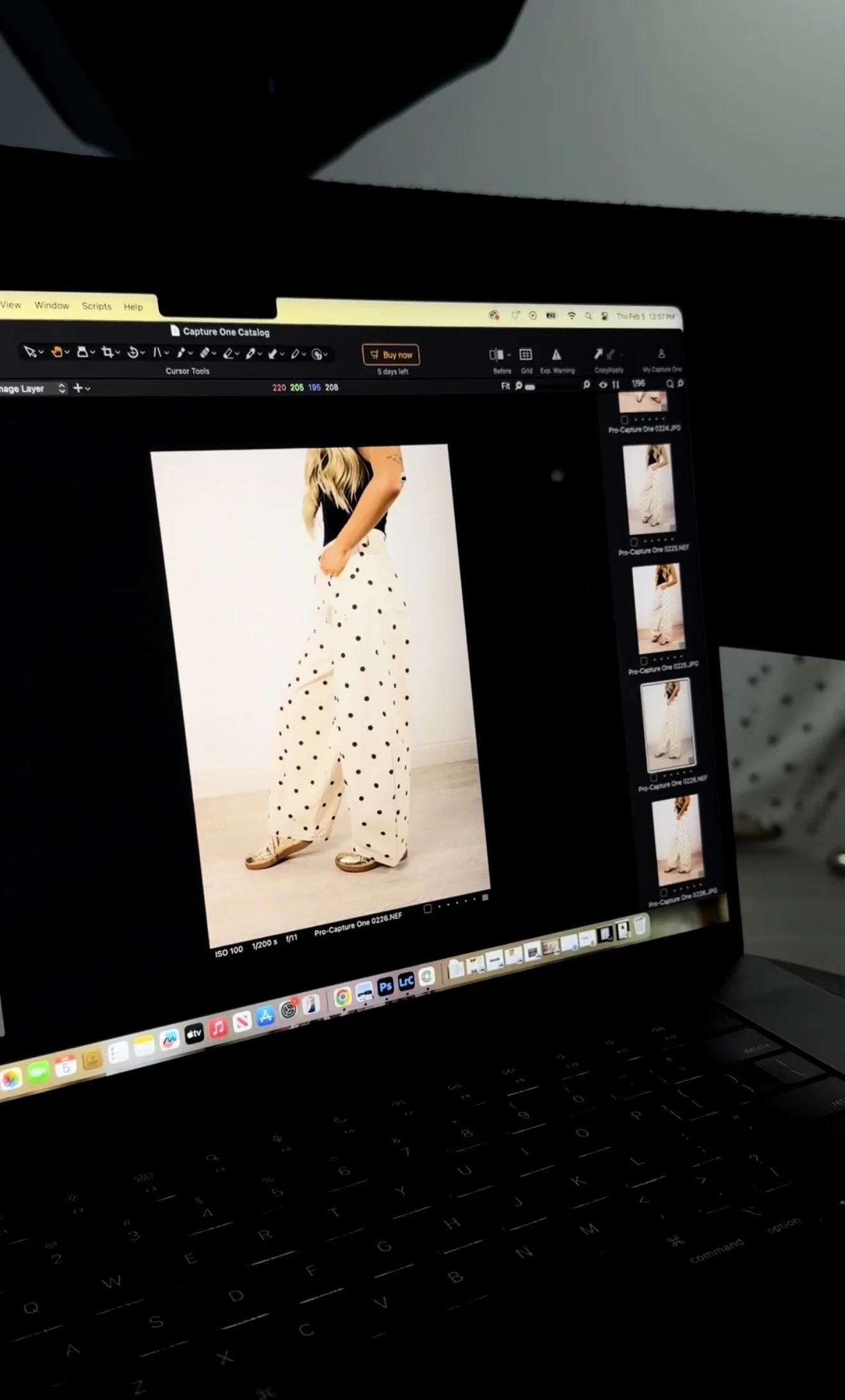This screenshot has height=1400, width=845.
Task: Expand the Pan hand tool chevron
Action: (x=67, y=353)
